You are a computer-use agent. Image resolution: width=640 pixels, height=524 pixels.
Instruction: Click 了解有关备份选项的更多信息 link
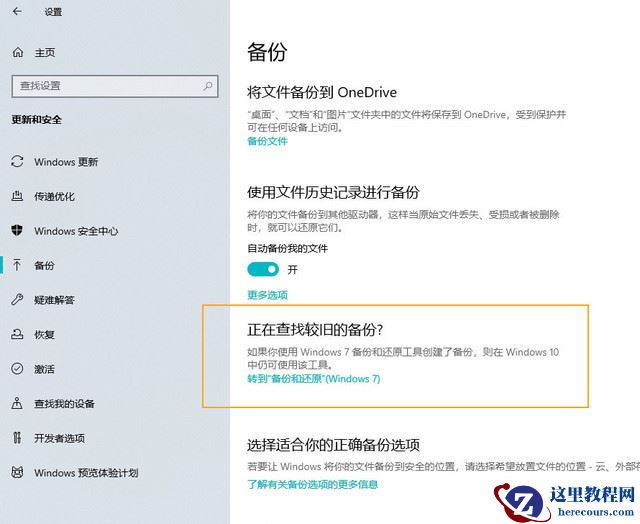click(313, 484)
